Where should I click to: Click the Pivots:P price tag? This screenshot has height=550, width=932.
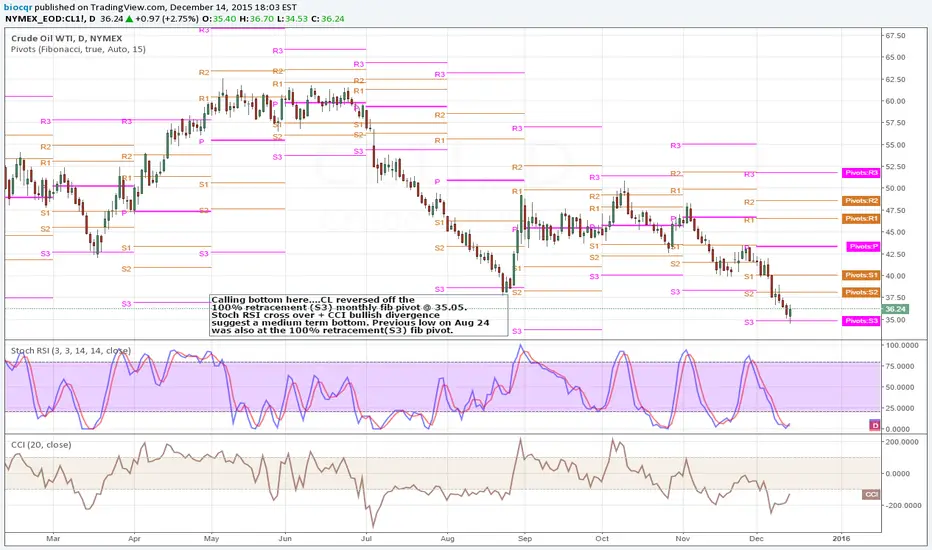(x=863, y=247)
